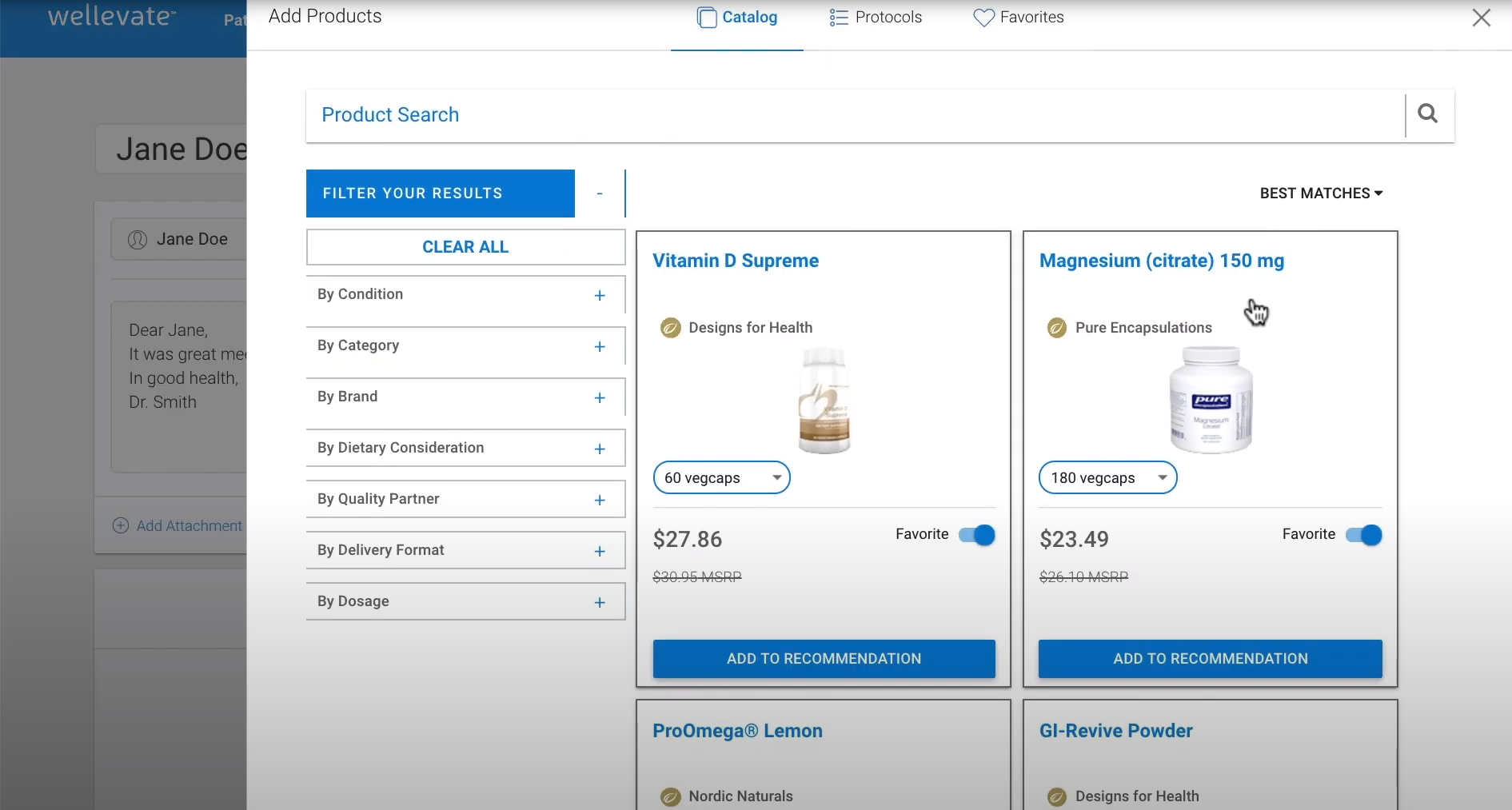Image resolution: width=1512 pixels, height=810 pixels.
Task: Open the Vitamin D Supreme product title
Action: [736, 261]
